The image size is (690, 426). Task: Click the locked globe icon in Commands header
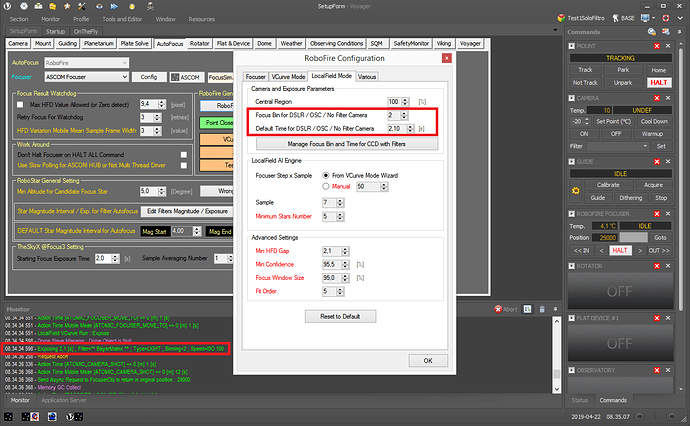pyautogui.click(x=652, y=32)
